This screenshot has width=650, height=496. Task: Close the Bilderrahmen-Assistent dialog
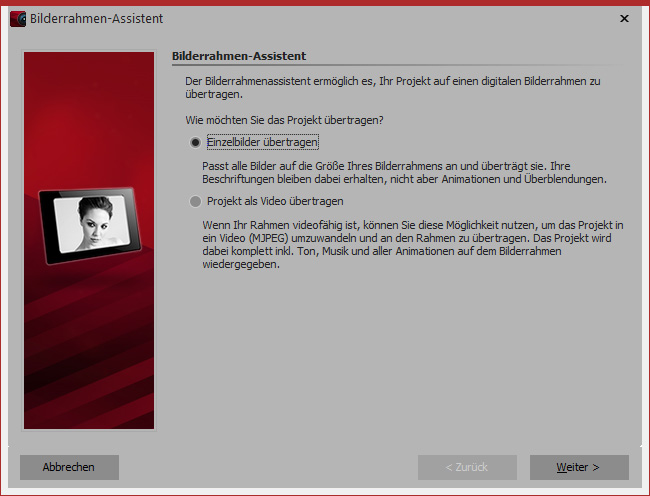point(624,19)
